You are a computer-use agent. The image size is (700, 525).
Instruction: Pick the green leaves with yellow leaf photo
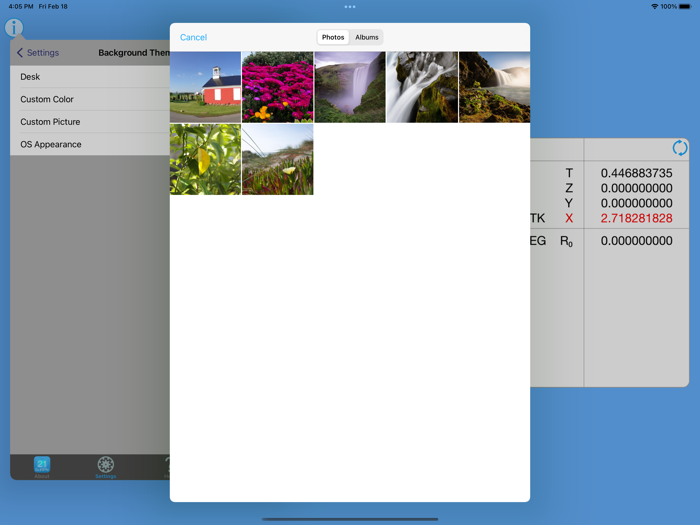point(205,159)
